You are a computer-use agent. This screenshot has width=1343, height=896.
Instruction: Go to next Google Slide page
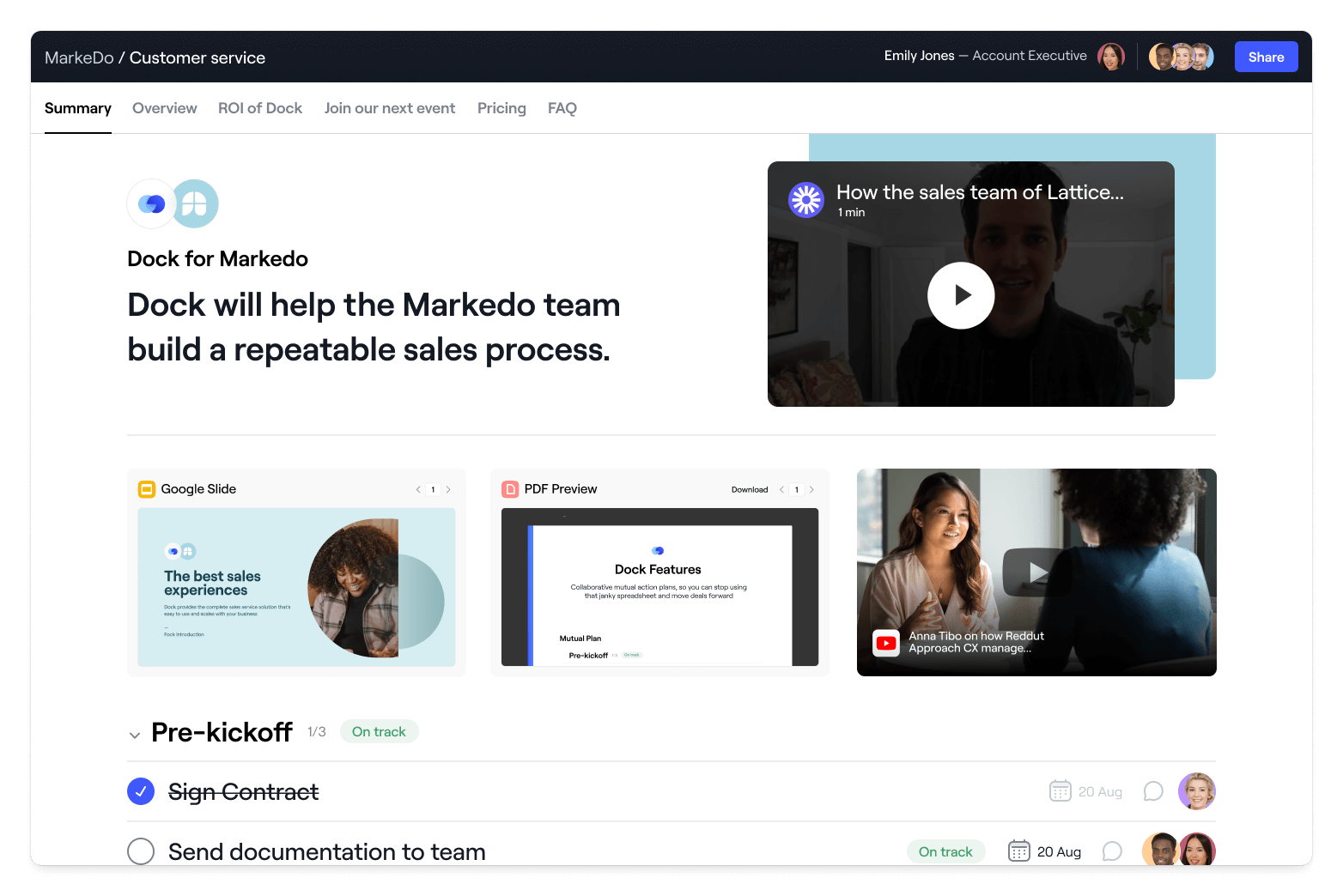pyautogui.click(x=448, y=489)
